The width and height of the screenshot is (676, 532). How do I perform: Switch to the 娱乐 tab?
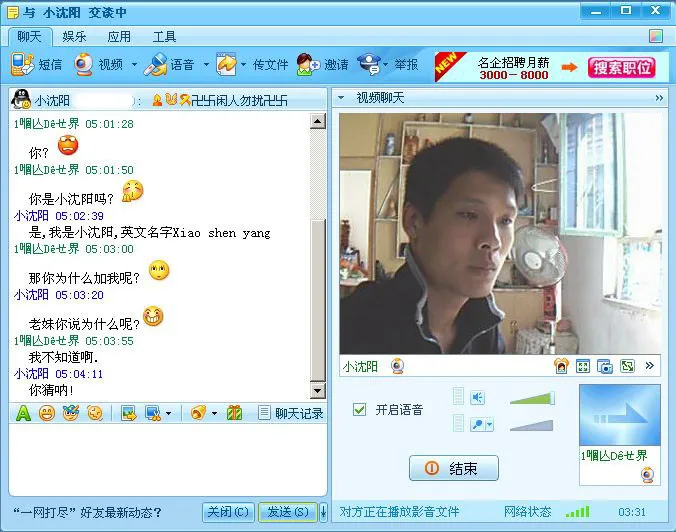point(74,37)
